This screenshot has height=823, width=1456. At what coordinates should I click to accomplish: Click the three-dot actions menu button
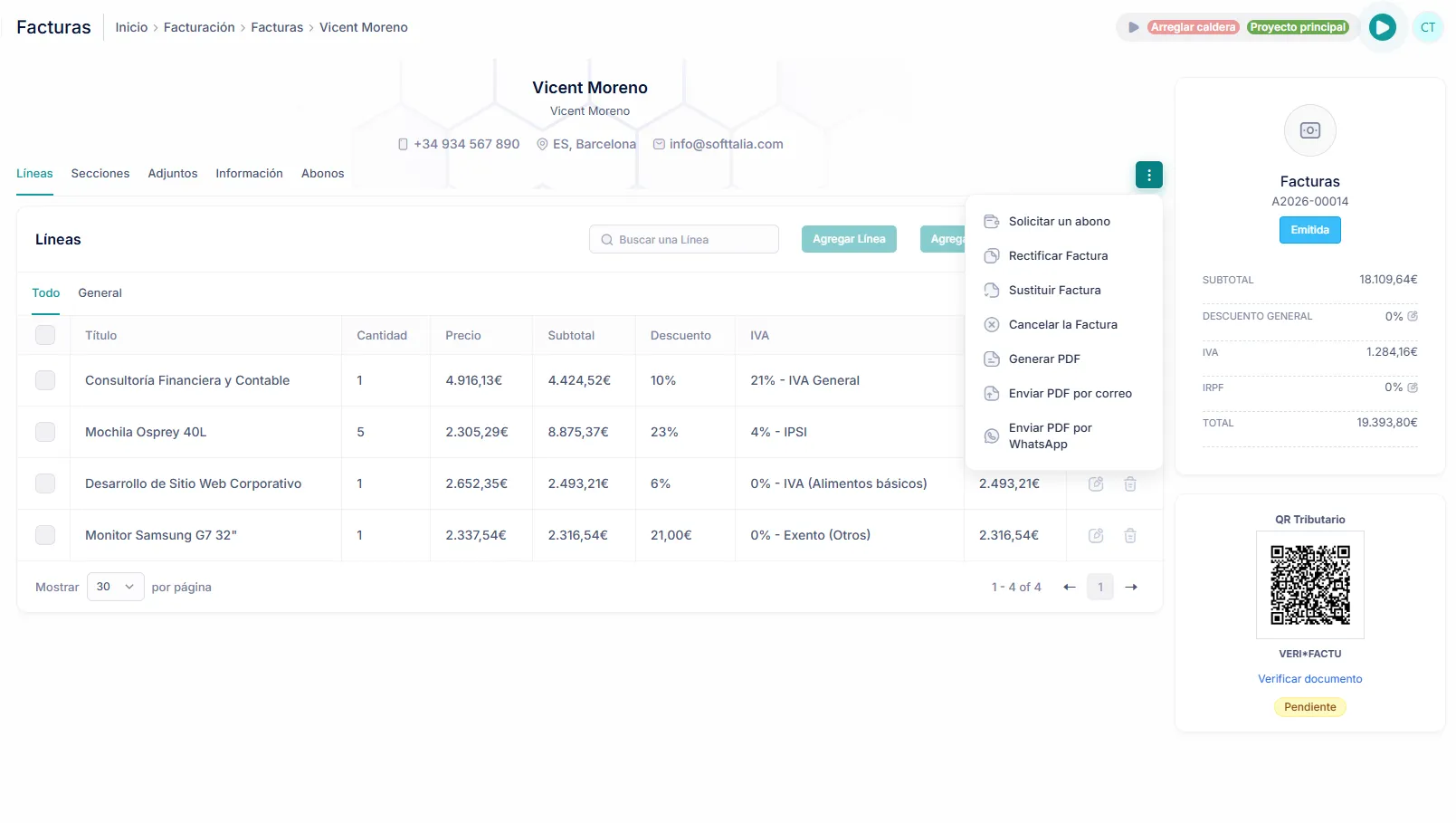point(1148,175)
